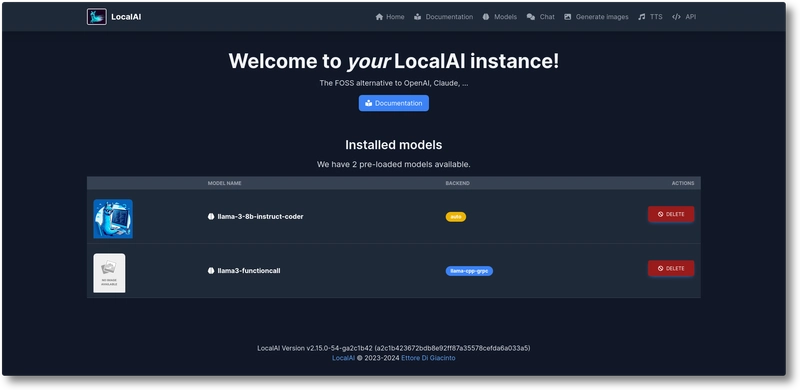The image size is (800, 390).
Task: Delete the llama-3-8b-instruct-coder model
Action: coord(671,214)
